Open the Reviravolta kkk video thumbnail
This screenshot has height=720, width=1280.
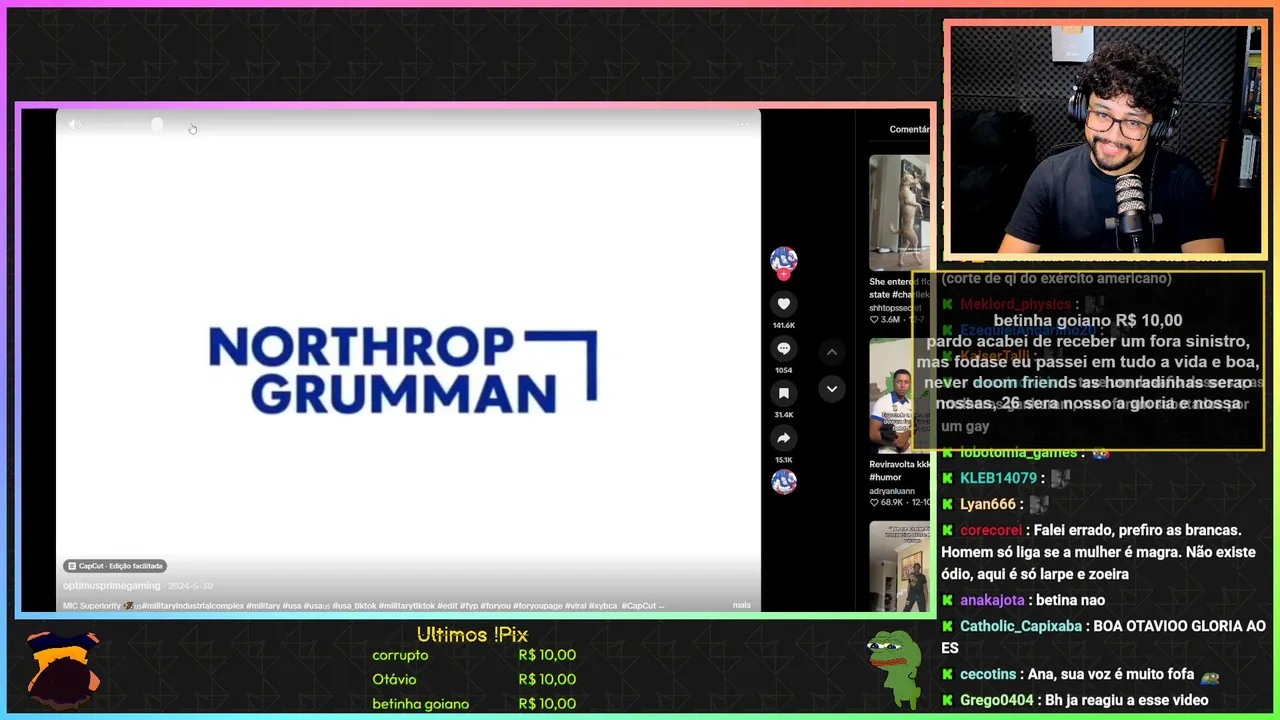pos(899,396)
